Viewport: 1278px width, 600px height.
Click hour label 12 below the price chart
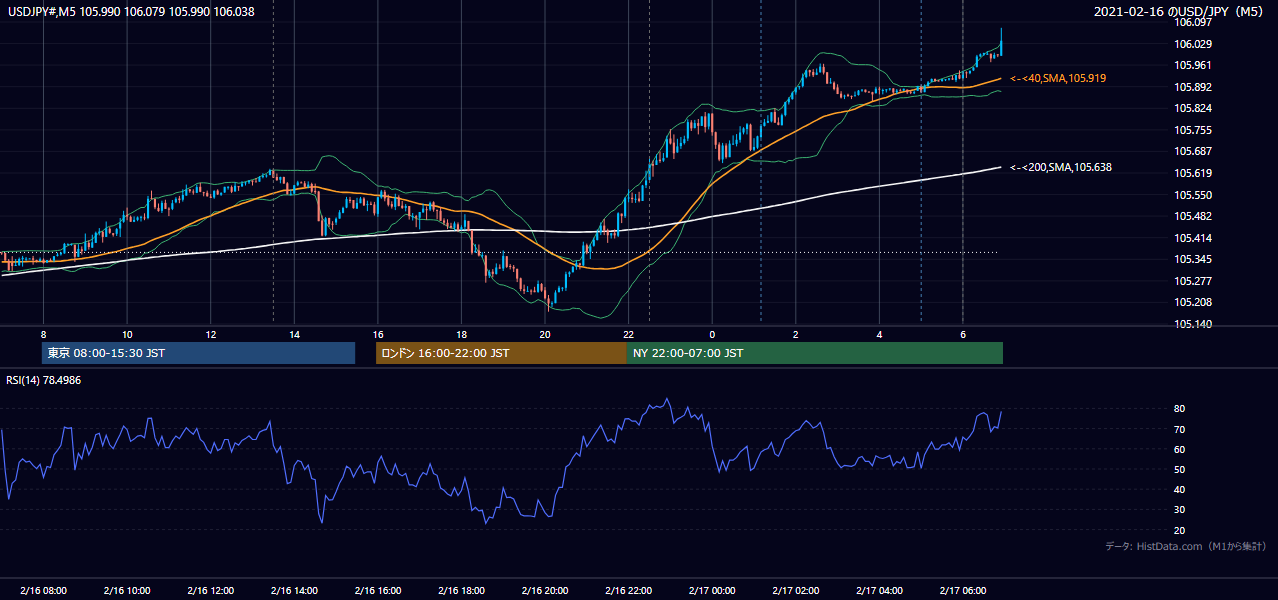211,334
